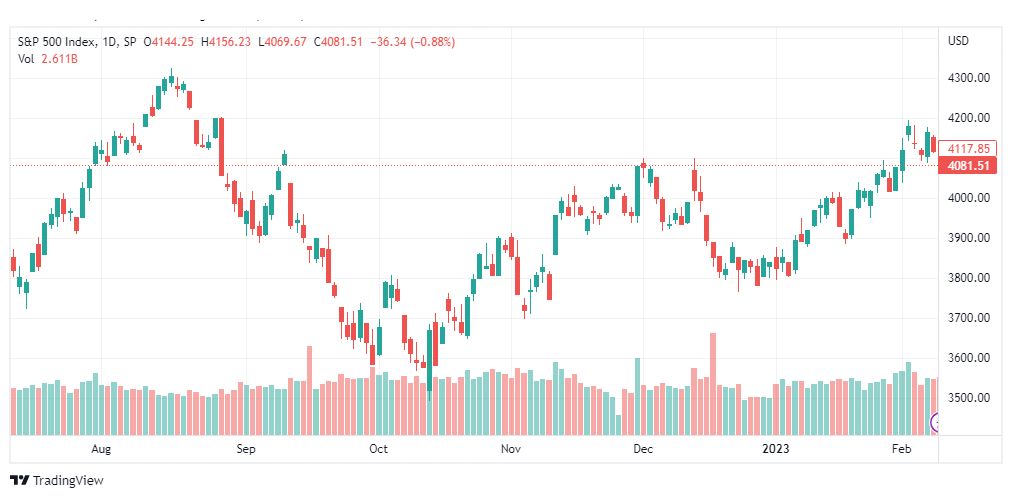Open the USD currency selector
Image resolution: width=1012 pixels, height=498 pixels.
pos(958,41)
